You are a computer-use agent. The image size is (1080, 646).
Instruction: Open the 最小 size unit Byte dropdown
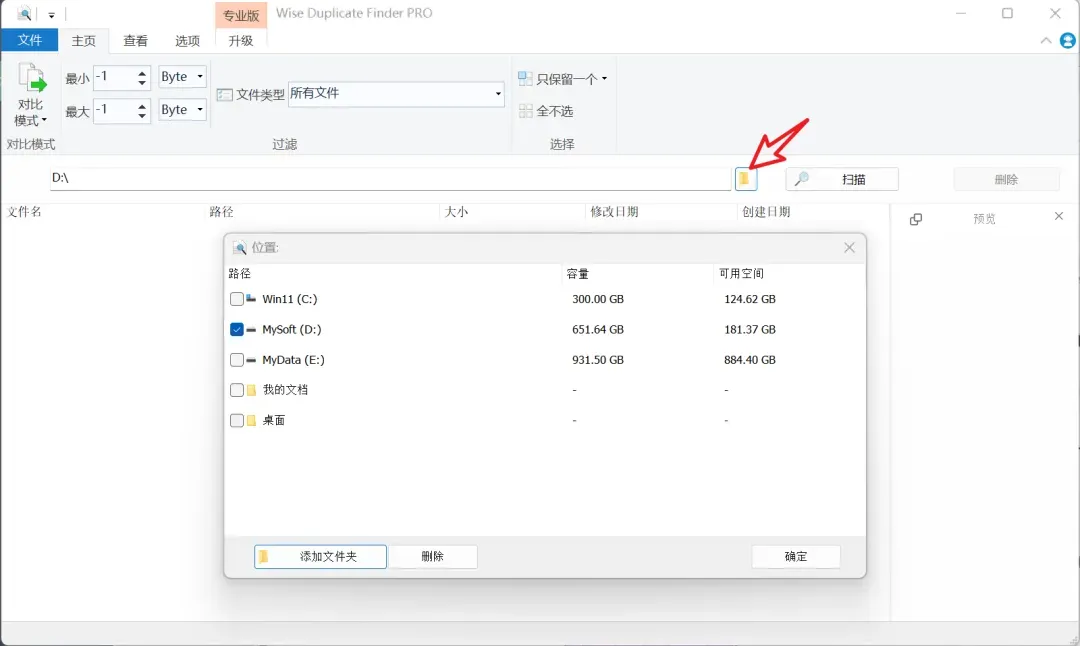[182, 76]
